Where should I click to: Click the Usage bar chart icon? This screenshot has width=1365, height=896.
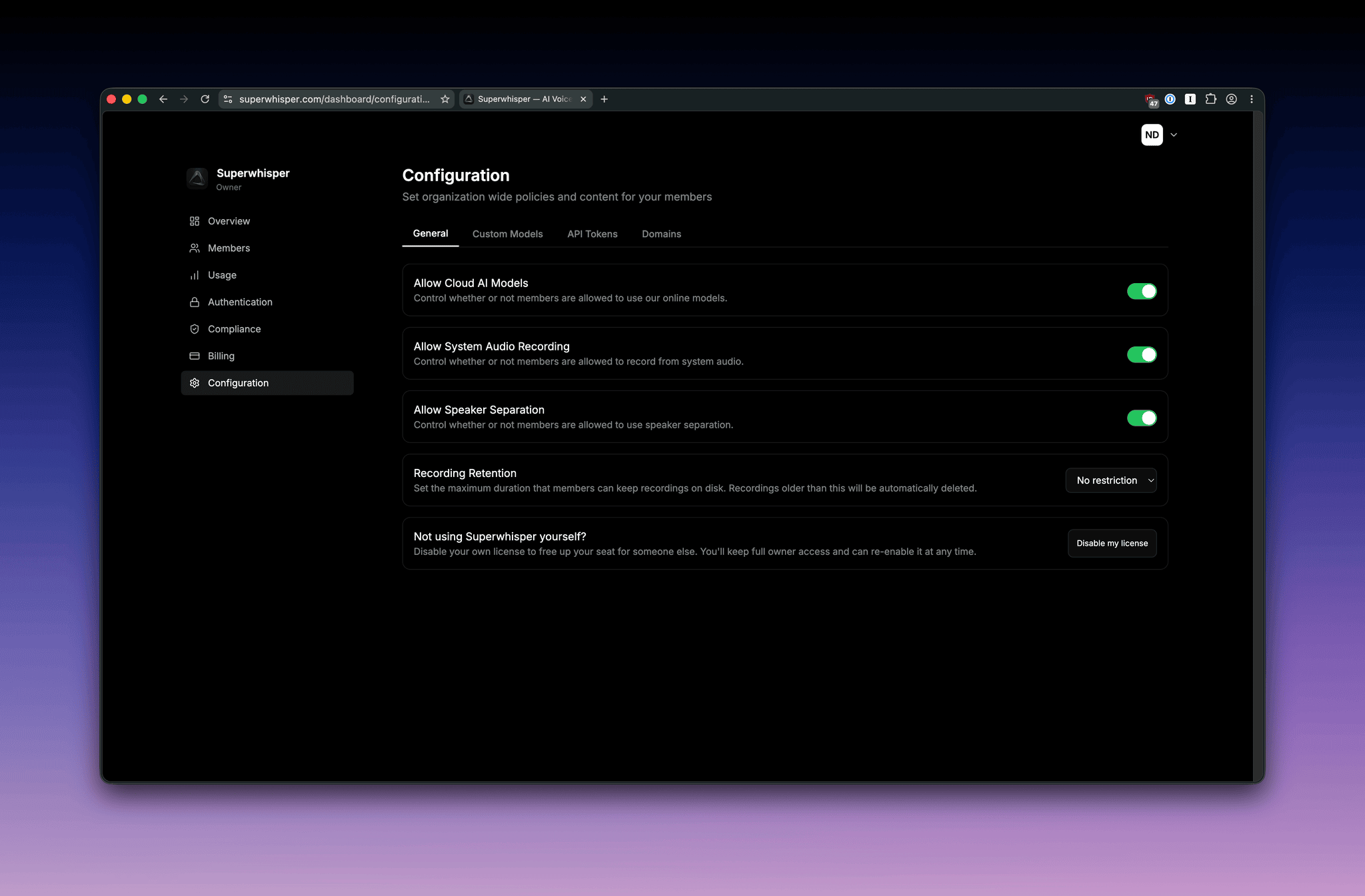point(195,275)
